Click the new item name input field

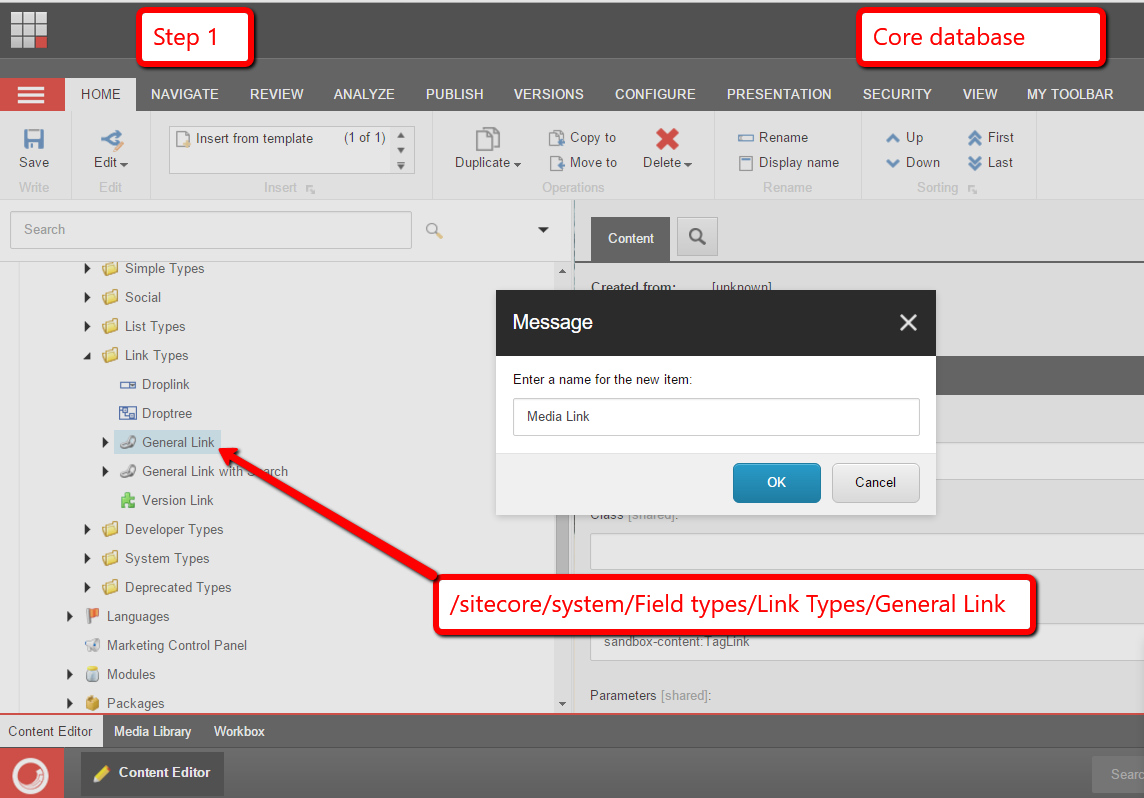716,417
